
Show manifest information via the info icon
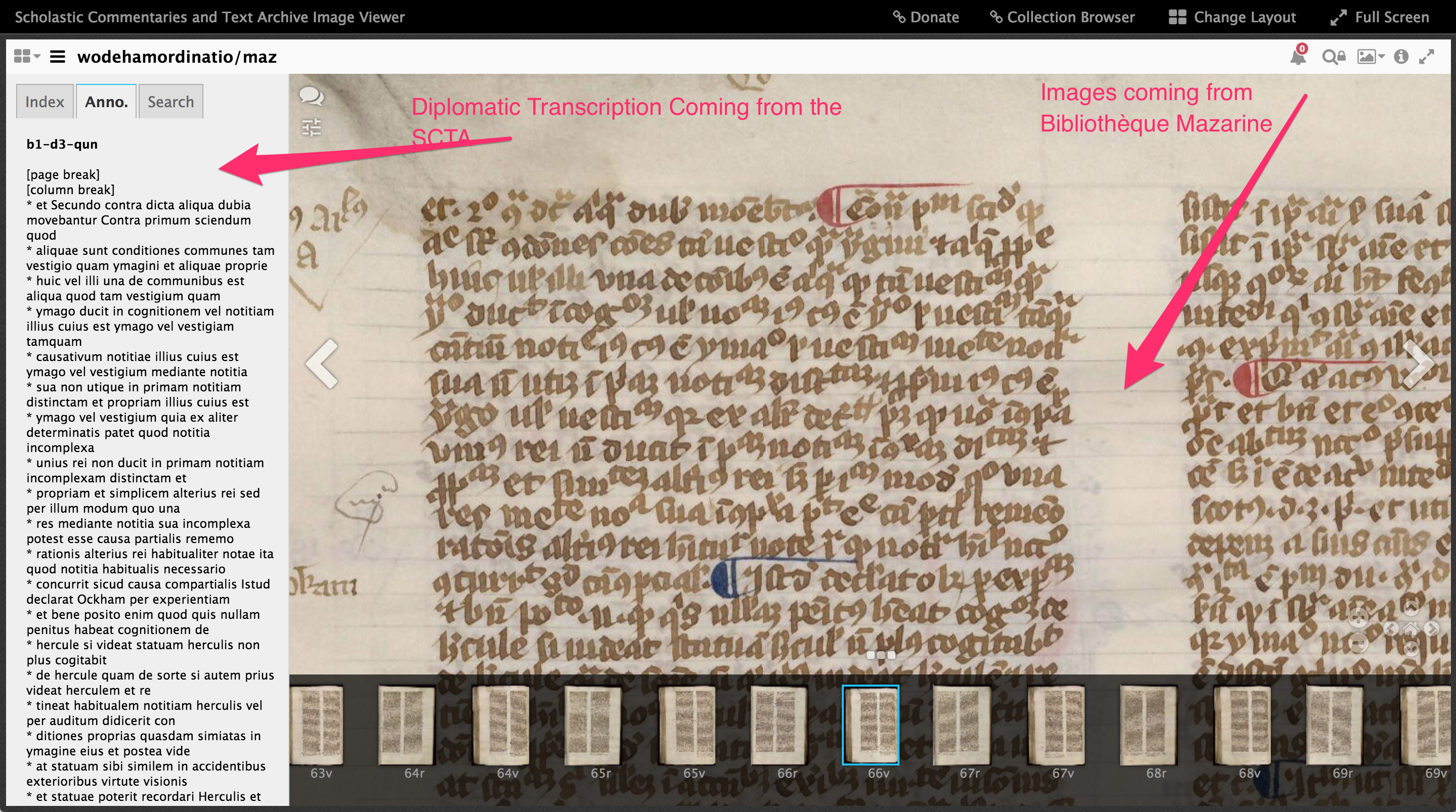point(1401,57)
